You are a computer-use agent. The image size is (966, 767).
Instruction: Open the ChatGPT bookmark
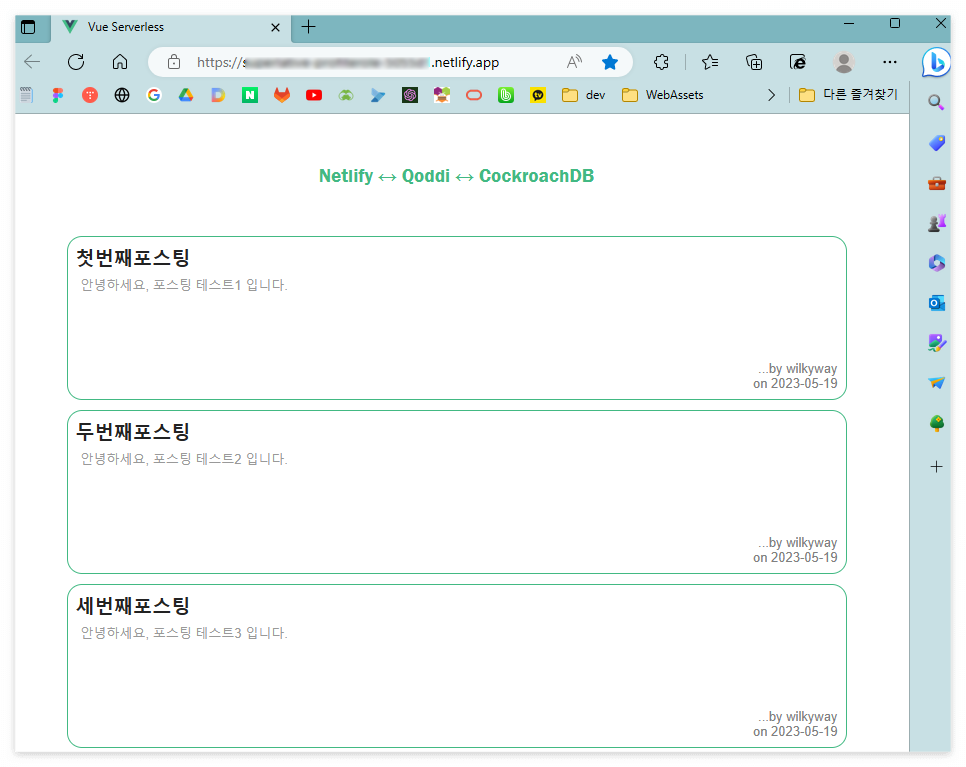click(x=410, y=95)
